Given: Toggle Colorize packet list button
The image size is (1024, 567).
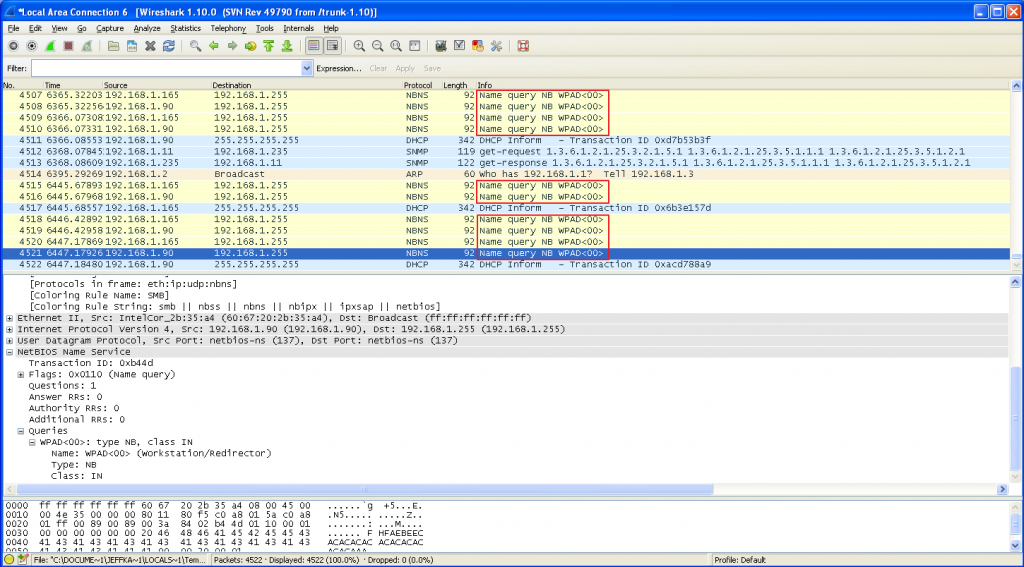Looking at the screenshot, I should (314, 46).
